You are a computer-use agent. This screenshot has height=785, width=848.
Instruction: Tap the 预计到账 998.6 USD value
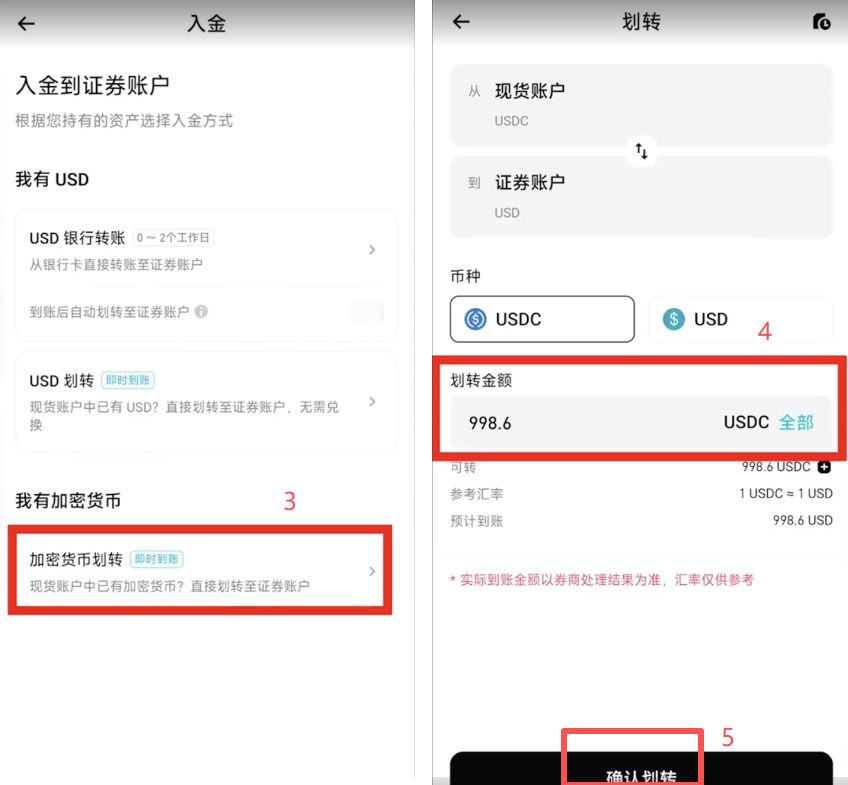pyautogui.click(x=803, y=521)
